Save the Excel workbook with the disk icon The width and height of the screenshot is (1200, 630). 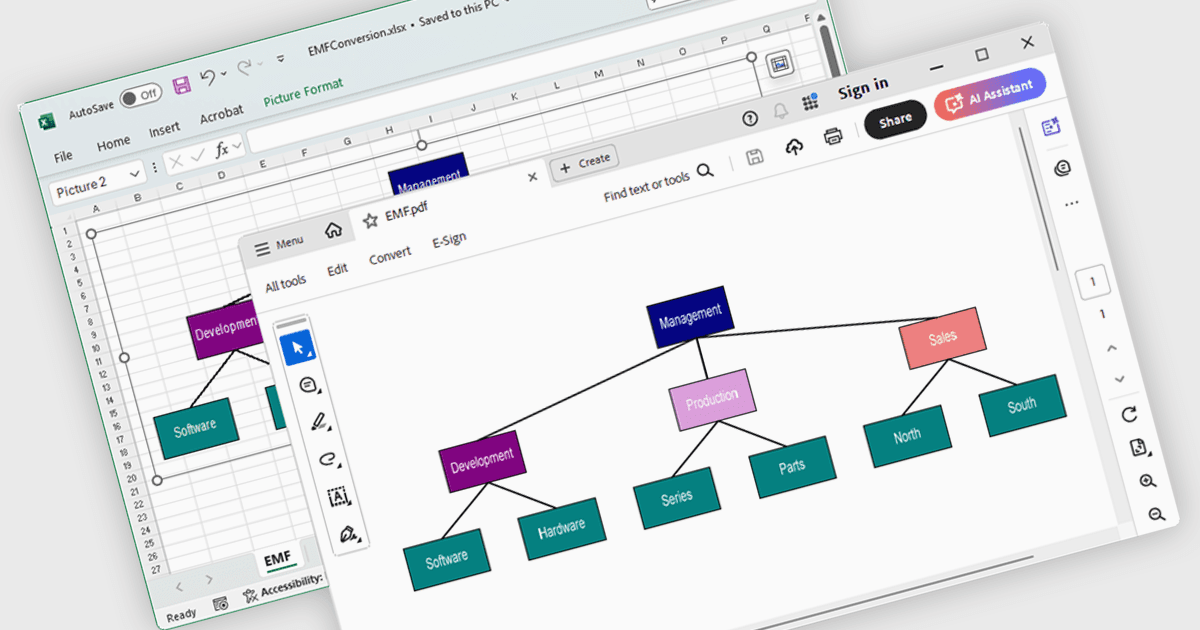(181, 84)
